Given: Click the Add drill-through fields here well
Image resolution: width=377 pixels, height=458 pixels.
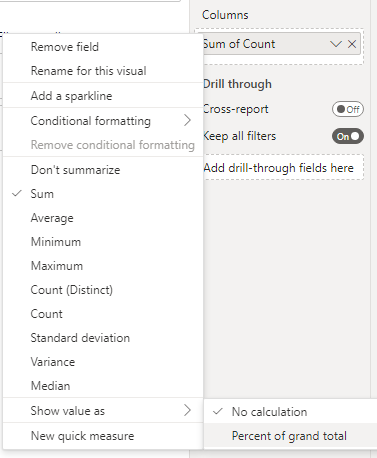Looking at the screenshot, I should pos(283,168).
